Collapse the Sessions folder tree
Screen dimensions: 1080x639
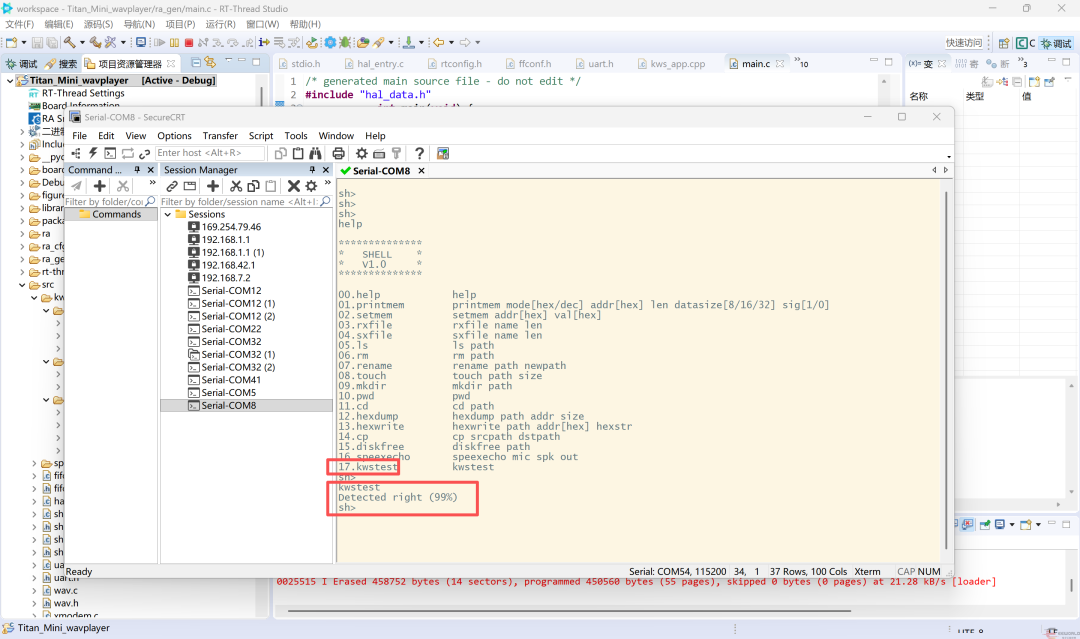[167, 214]
